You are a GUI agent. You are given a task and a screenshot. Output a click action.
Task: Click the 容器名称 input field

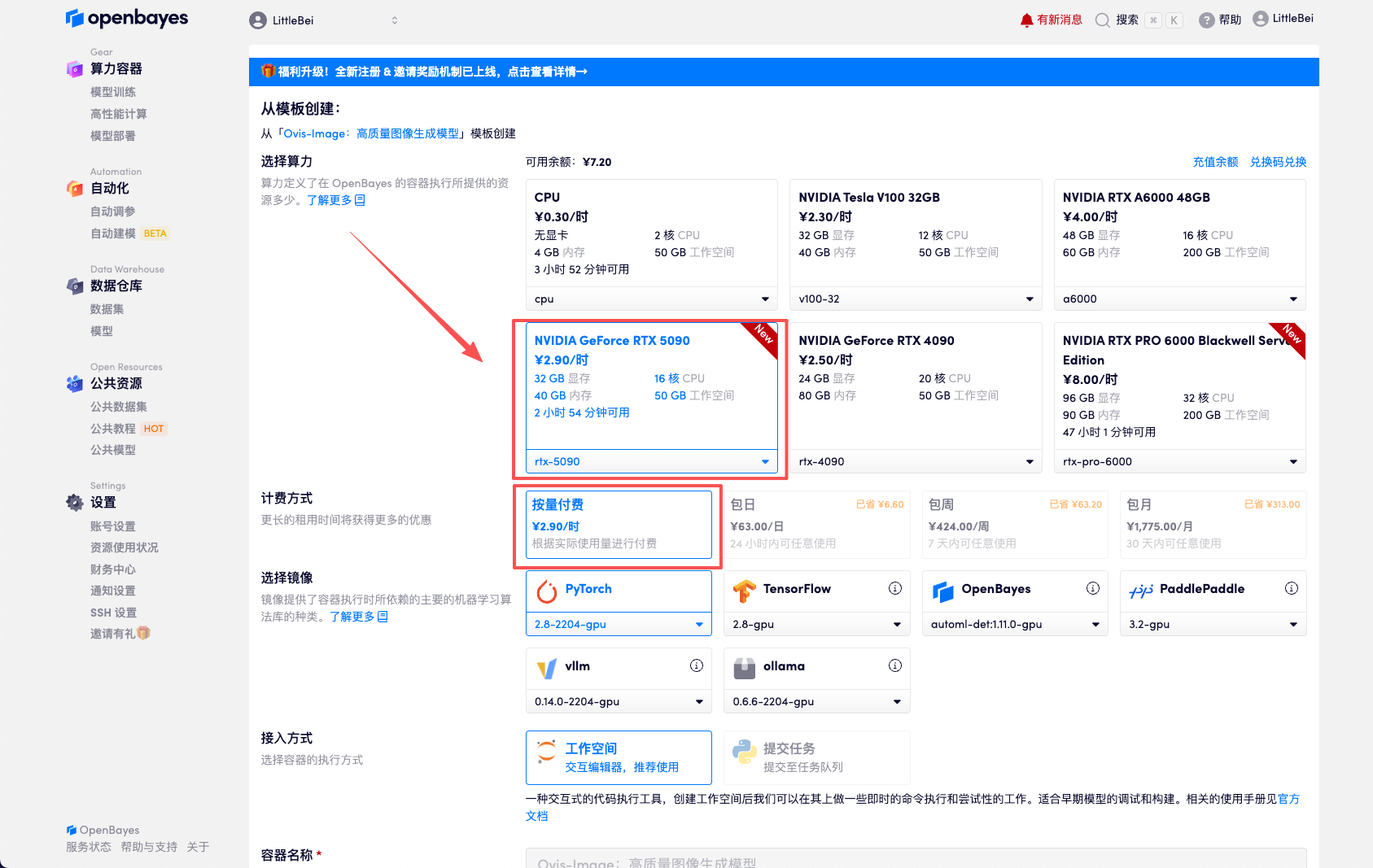point(916,858)
